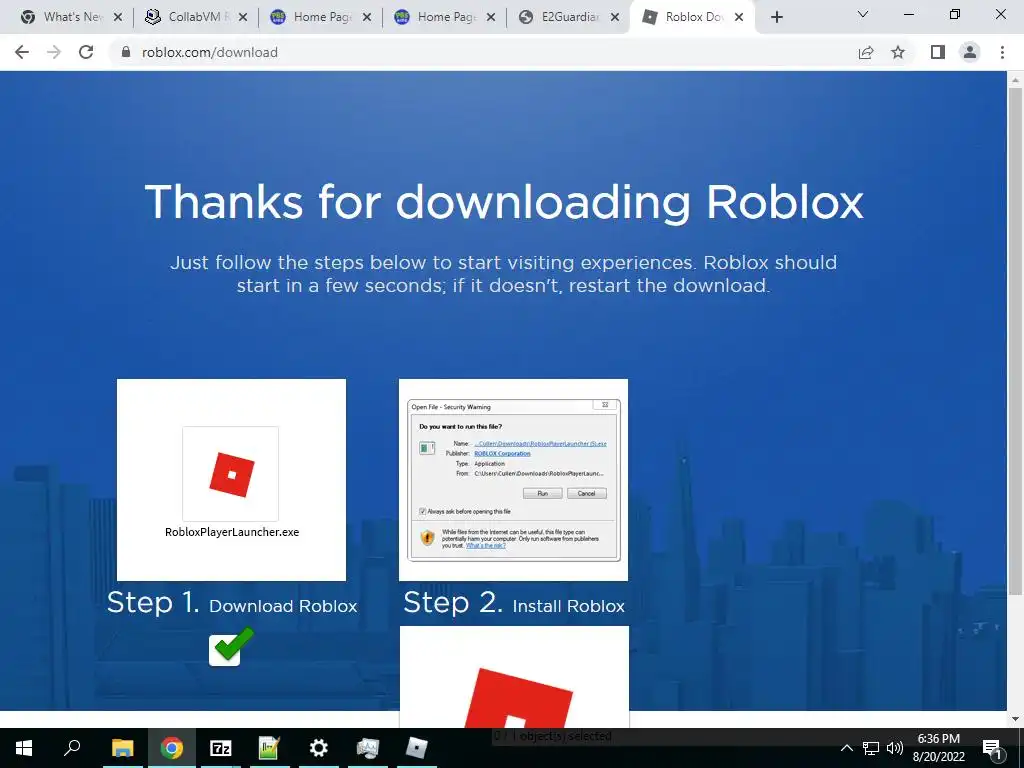
Task: Close the E2Guardian tab
Action: (x=615, y=18)
